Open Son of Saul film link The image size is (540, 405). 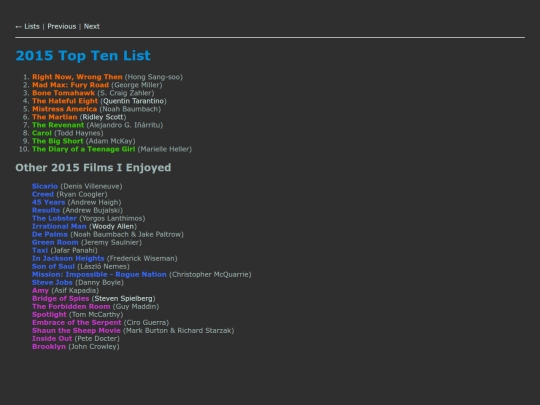53,266
